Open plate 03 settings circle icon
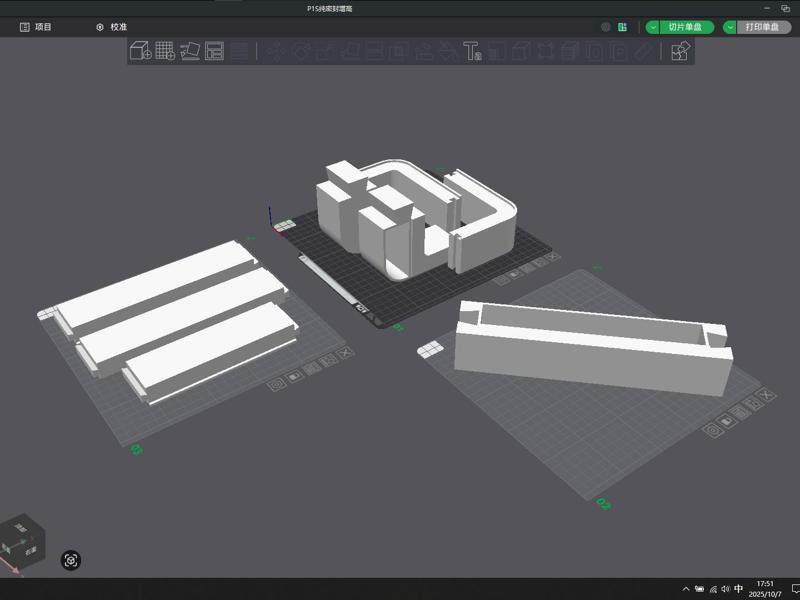Screen dimensions: 800x600 click(x=277, y=385)
